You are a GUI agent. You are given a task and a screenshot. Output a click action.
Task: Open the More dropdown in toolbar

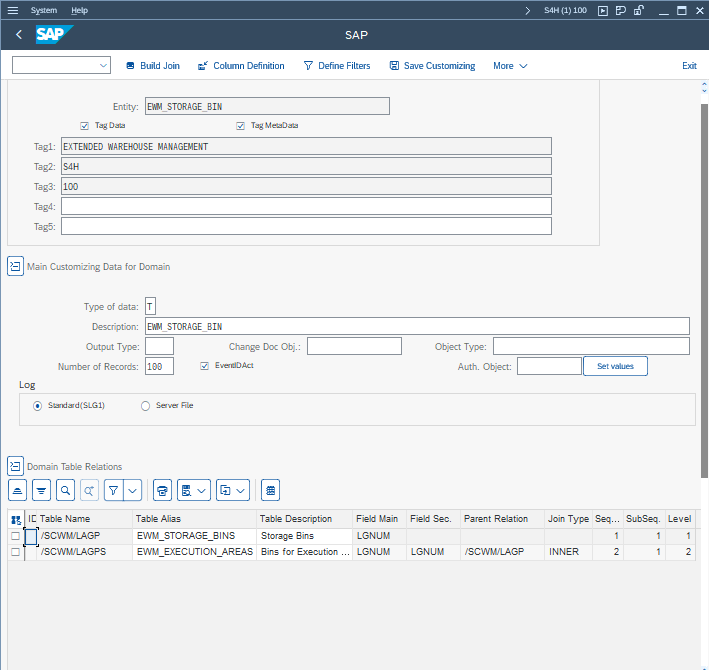tap(510, 66)
